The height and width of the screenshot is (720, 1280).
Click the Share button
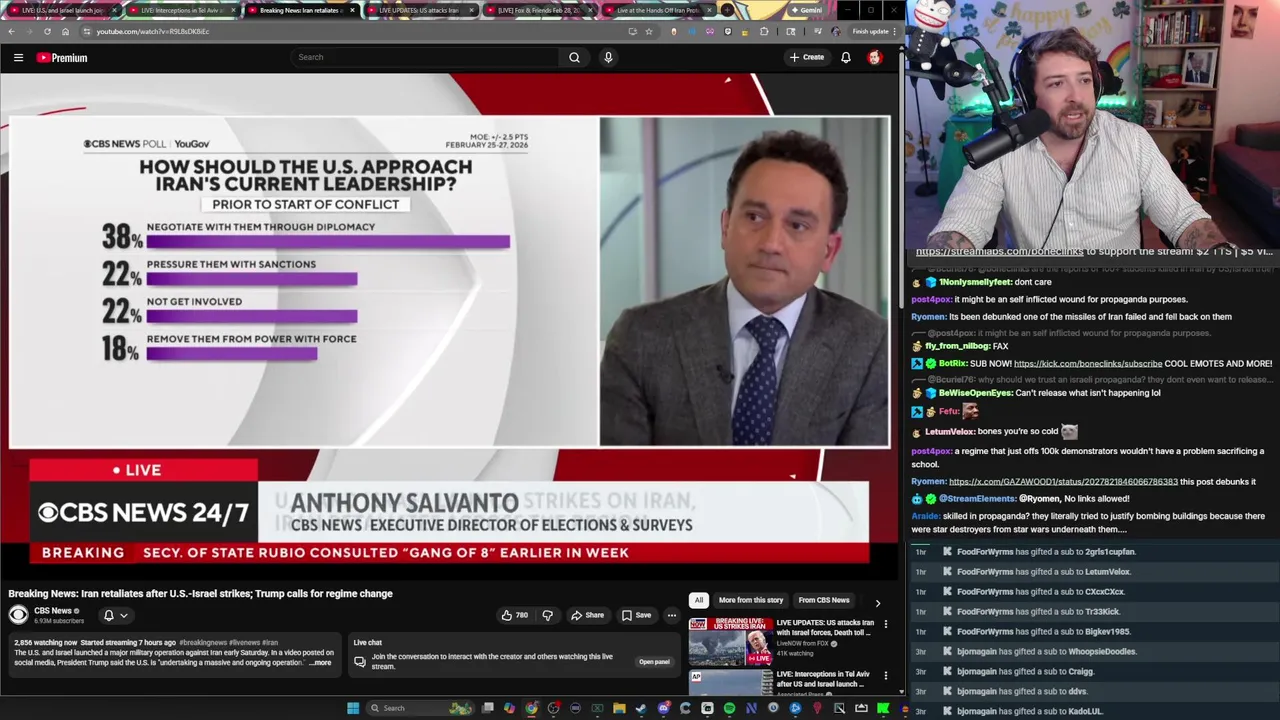tap(587, 615)
